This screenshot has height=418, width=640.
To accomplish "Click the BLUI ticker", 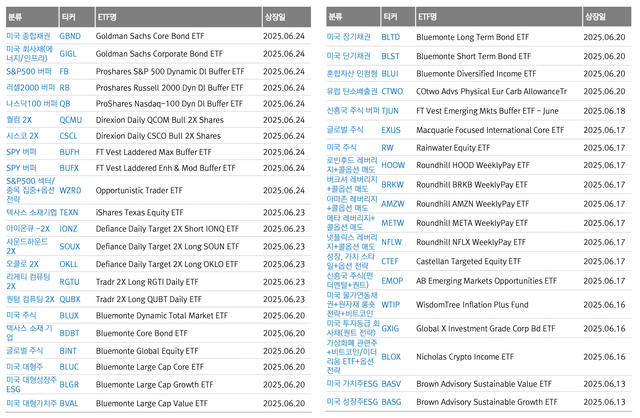I will coord(390,74).
